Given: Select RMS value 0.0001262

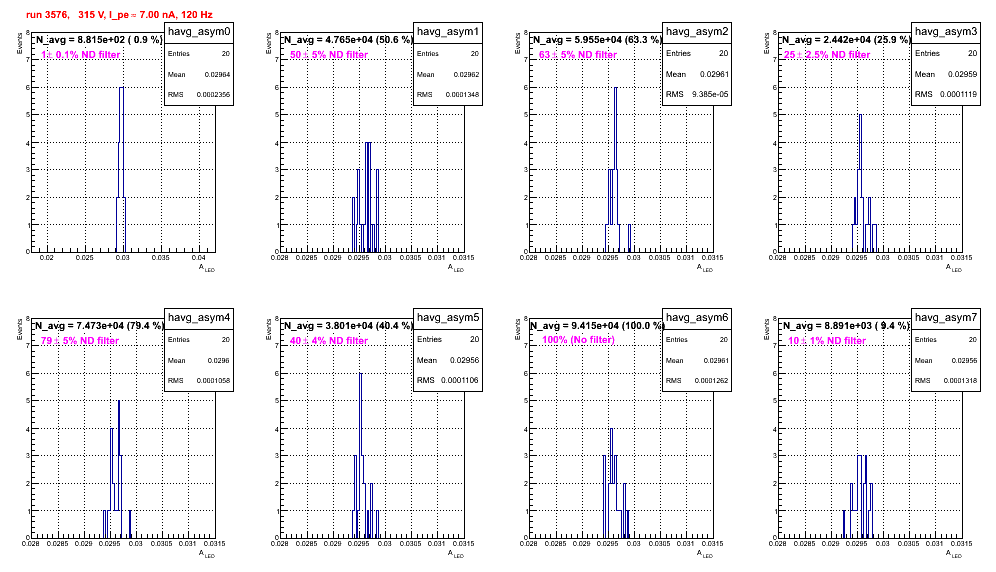Looking at the screenshot, I should (x=711, y=381).
